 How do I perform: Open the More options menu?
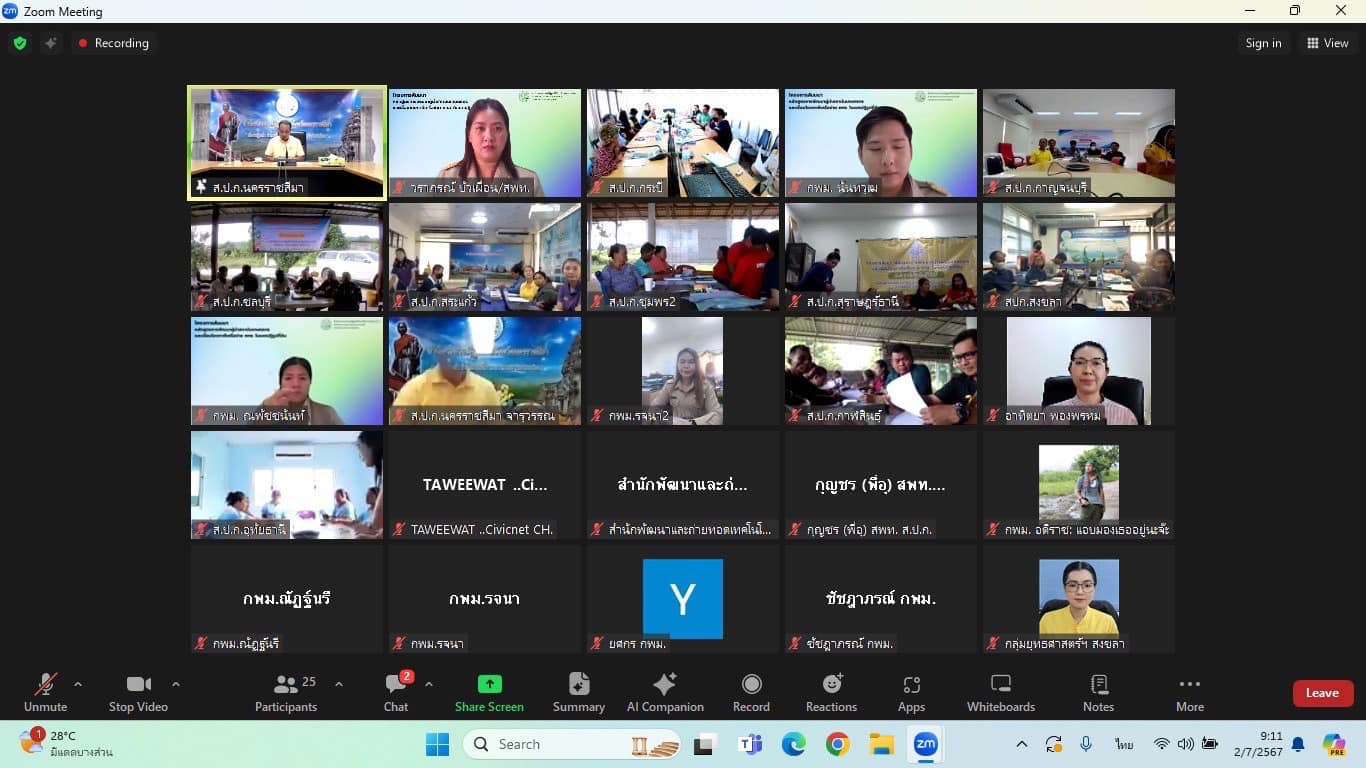click(x=1190, y=693)
